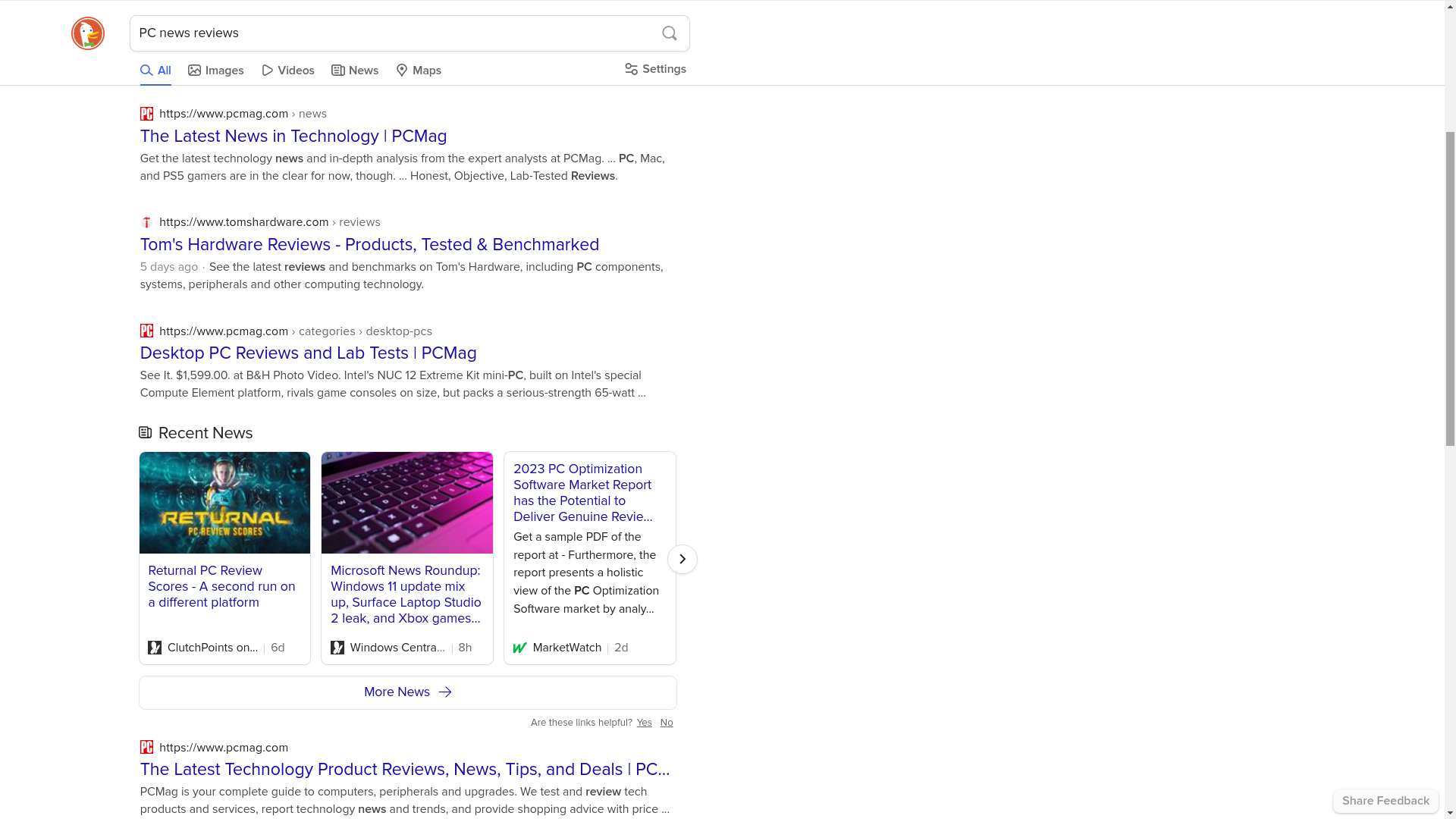
Task: Click Tom's Hardware favicon beside result
Action: pyautogui.click(x=146, y=222)
